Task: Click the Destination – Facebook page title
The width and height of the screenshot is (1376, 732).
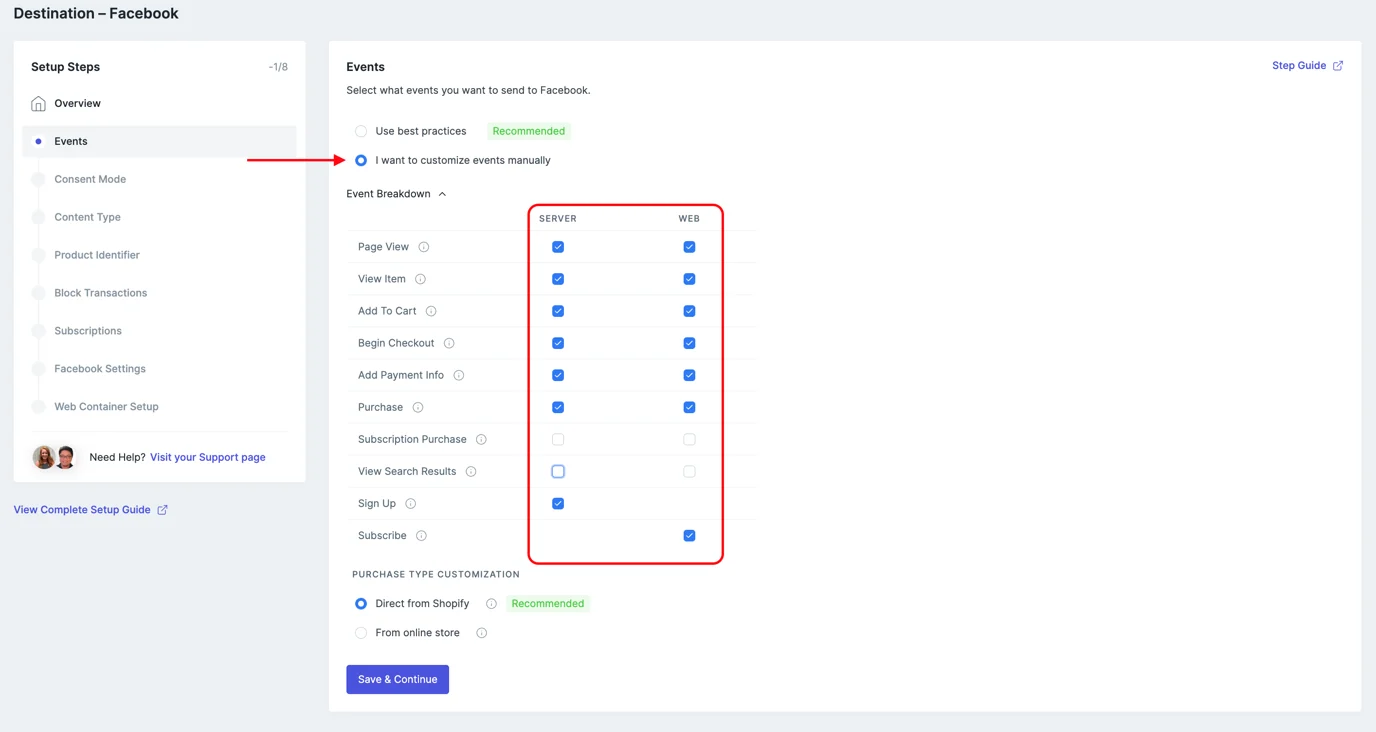Action: tap(96, 13)
